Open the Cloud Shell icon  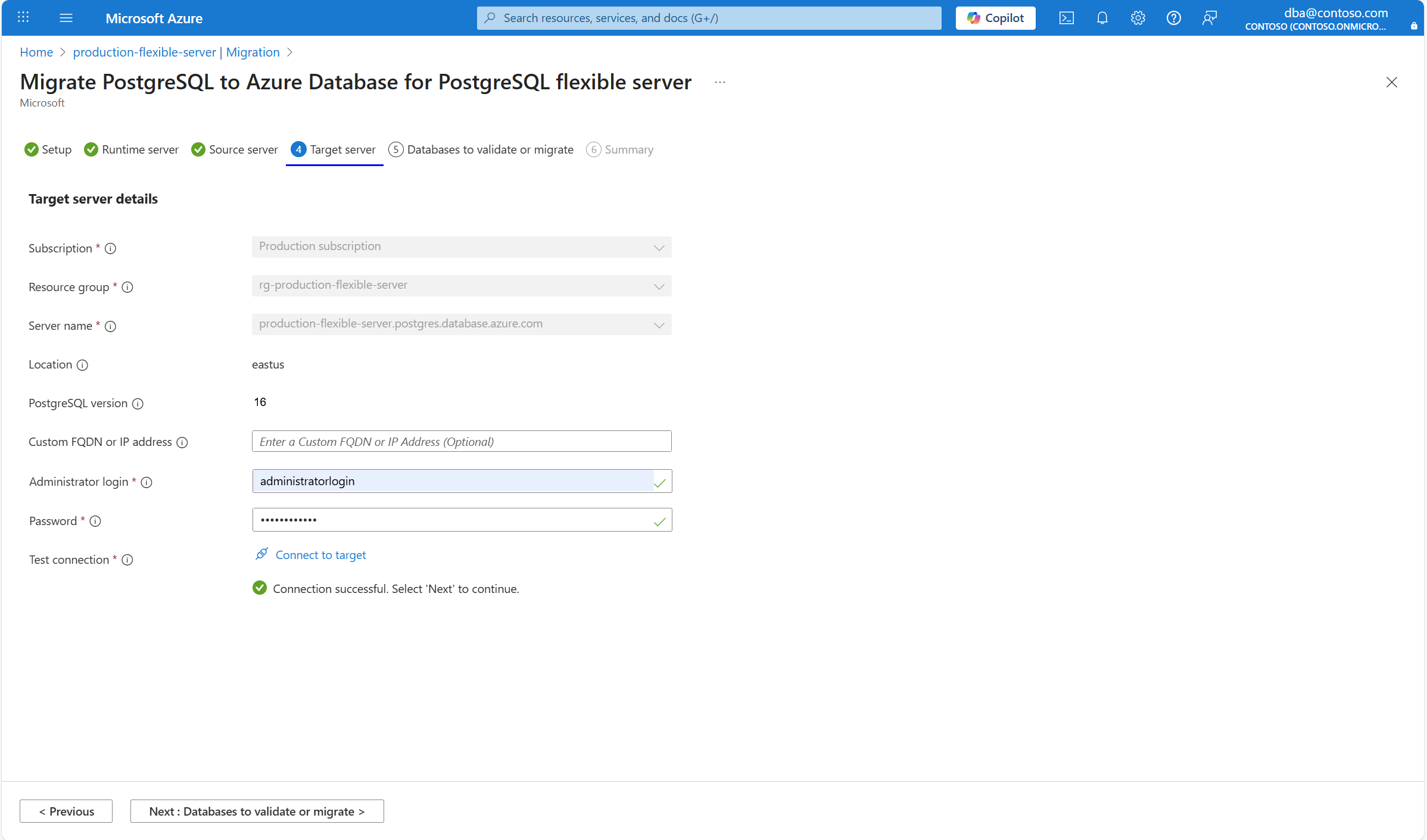click(x=1066, y=18)
